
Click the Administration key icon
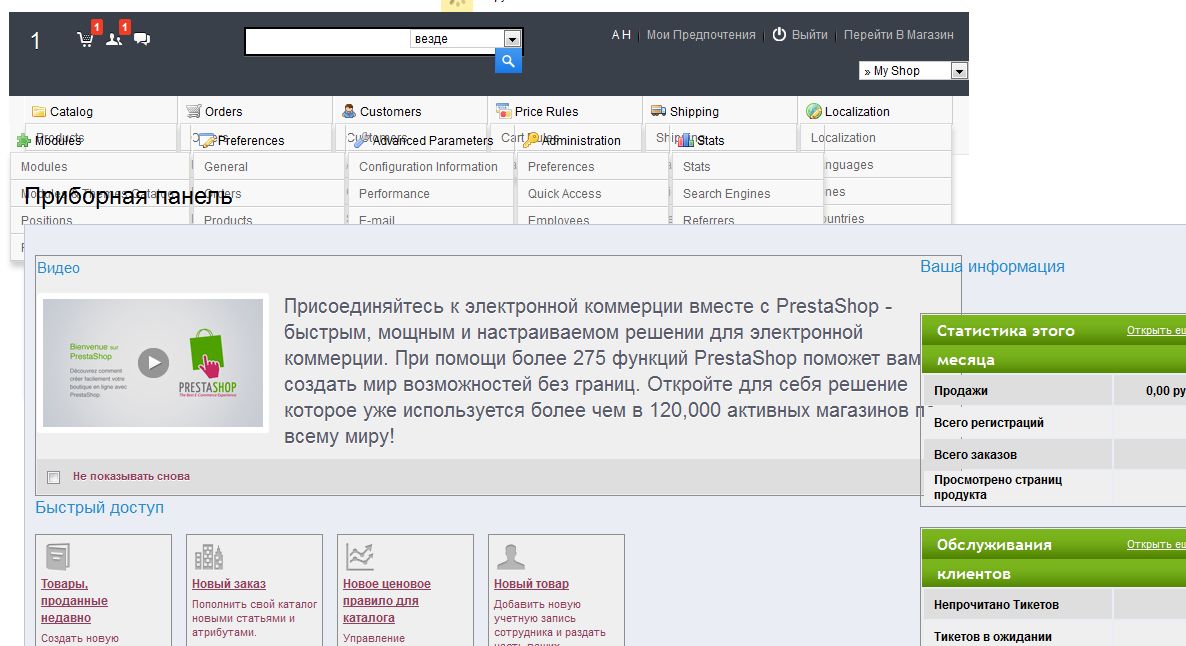[x=531, y=140]
